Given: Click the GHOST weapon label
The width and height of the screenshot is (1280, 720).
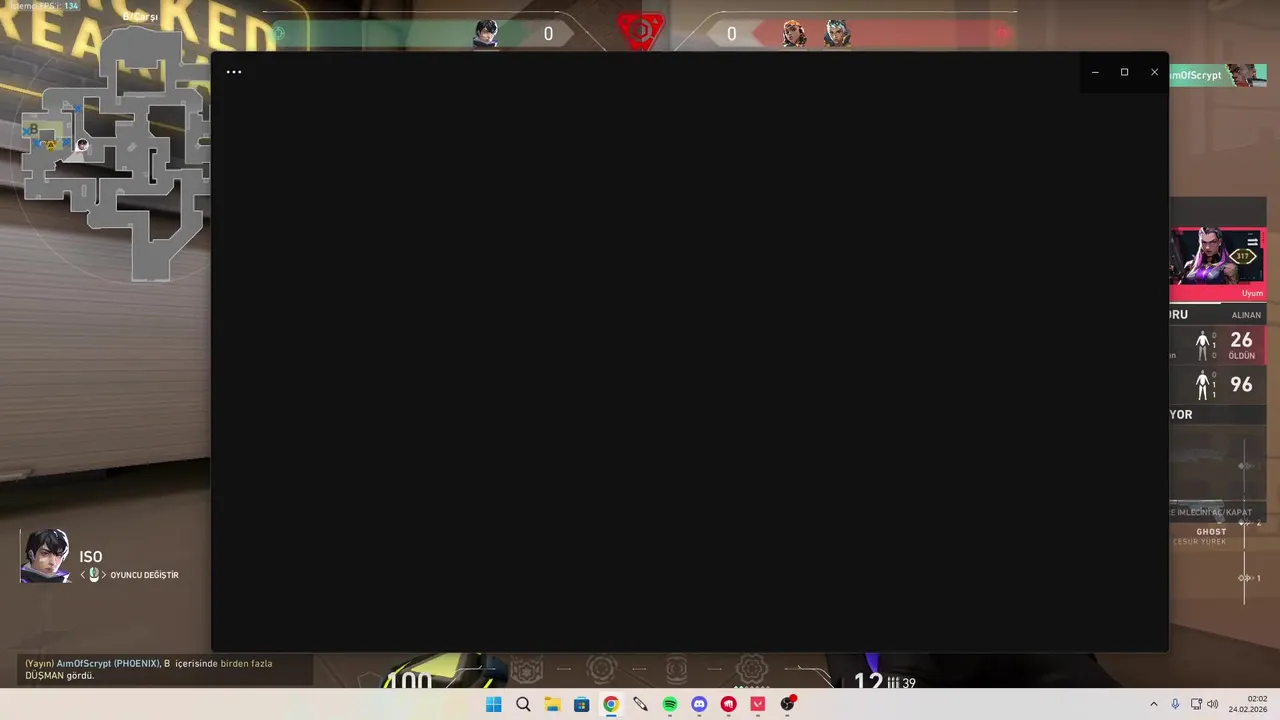Looking at the screenshot, I should (x=1211, y=532).
